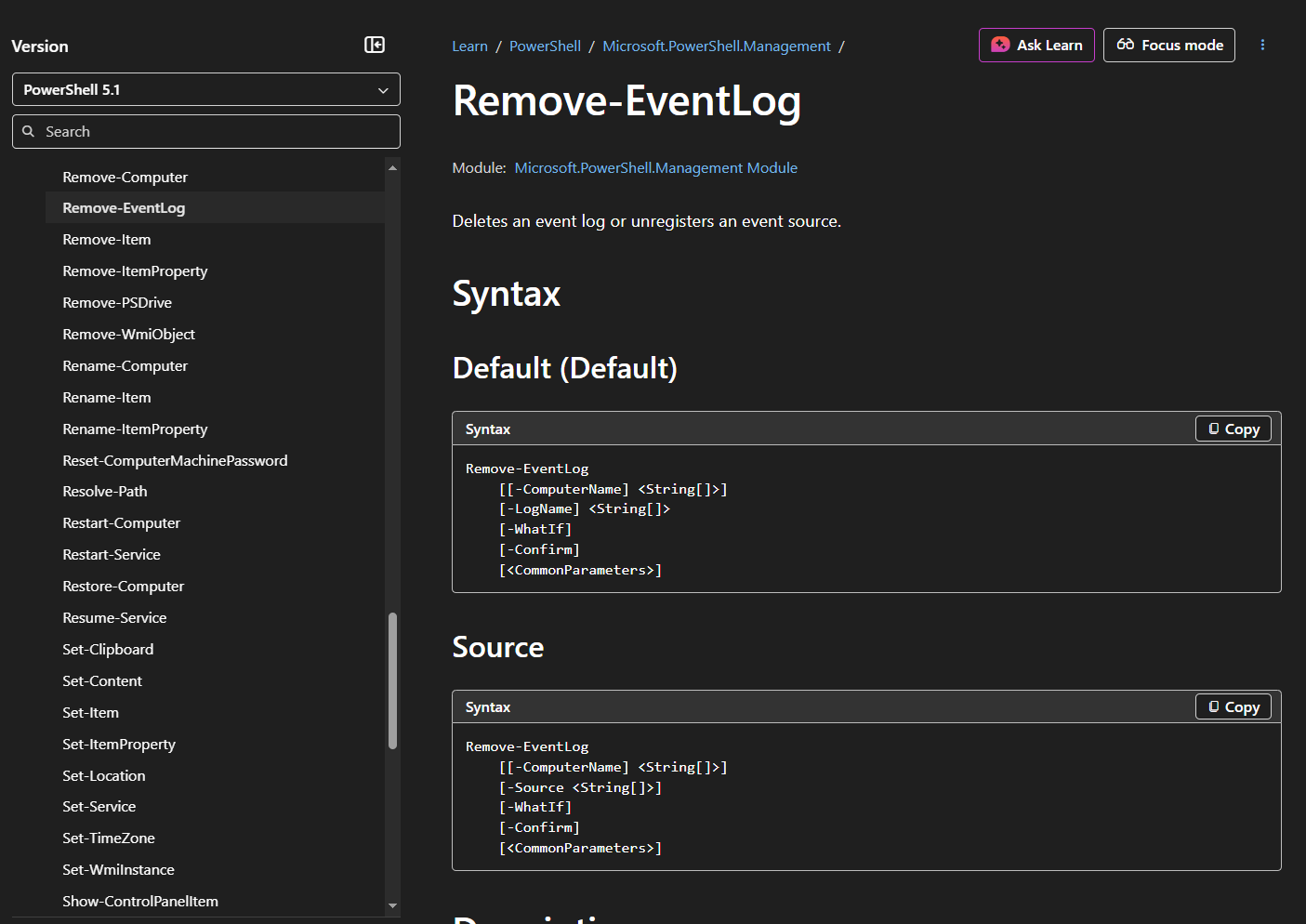Open Remove-ItemProperty article
The width and height of the screenshot is (1306, 924).
(135, 271)
